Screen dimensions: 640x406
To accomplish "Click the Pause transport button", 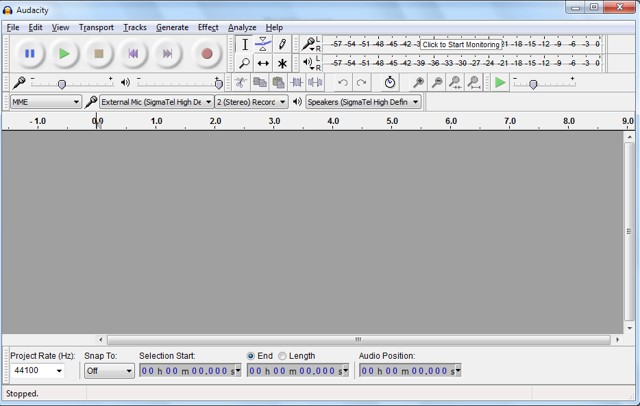I will point(30,53).
